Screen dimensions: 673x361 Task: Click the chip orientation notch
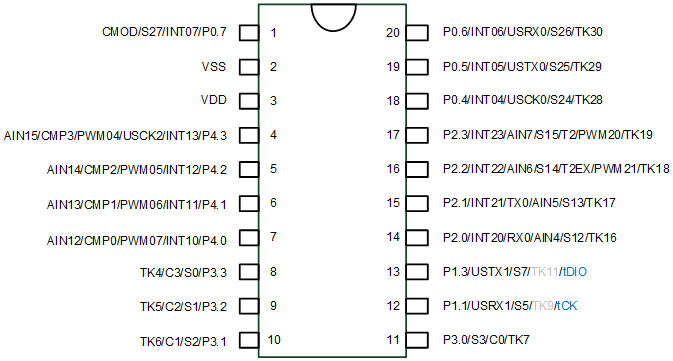click(333, 17)
